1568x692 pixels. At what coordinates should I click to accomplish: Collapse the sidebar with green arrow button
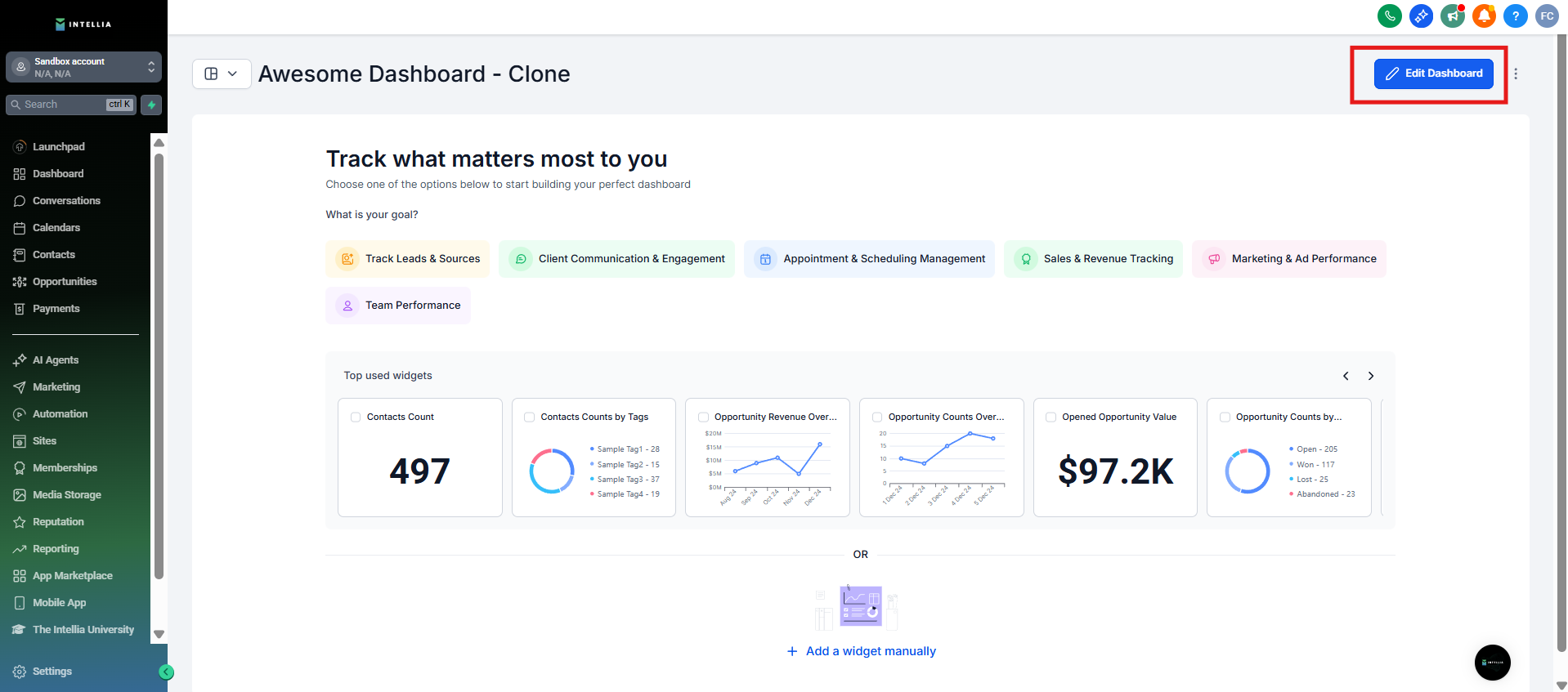[x=166, y=672]
